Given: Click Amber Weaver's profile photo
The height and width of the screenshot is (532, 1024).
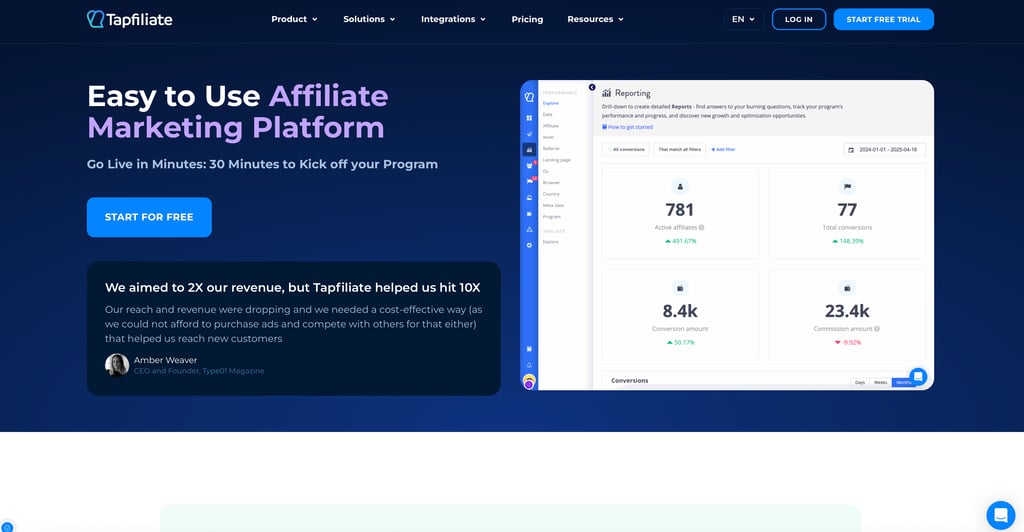Looking at the screenshot, I should point(117,365).
